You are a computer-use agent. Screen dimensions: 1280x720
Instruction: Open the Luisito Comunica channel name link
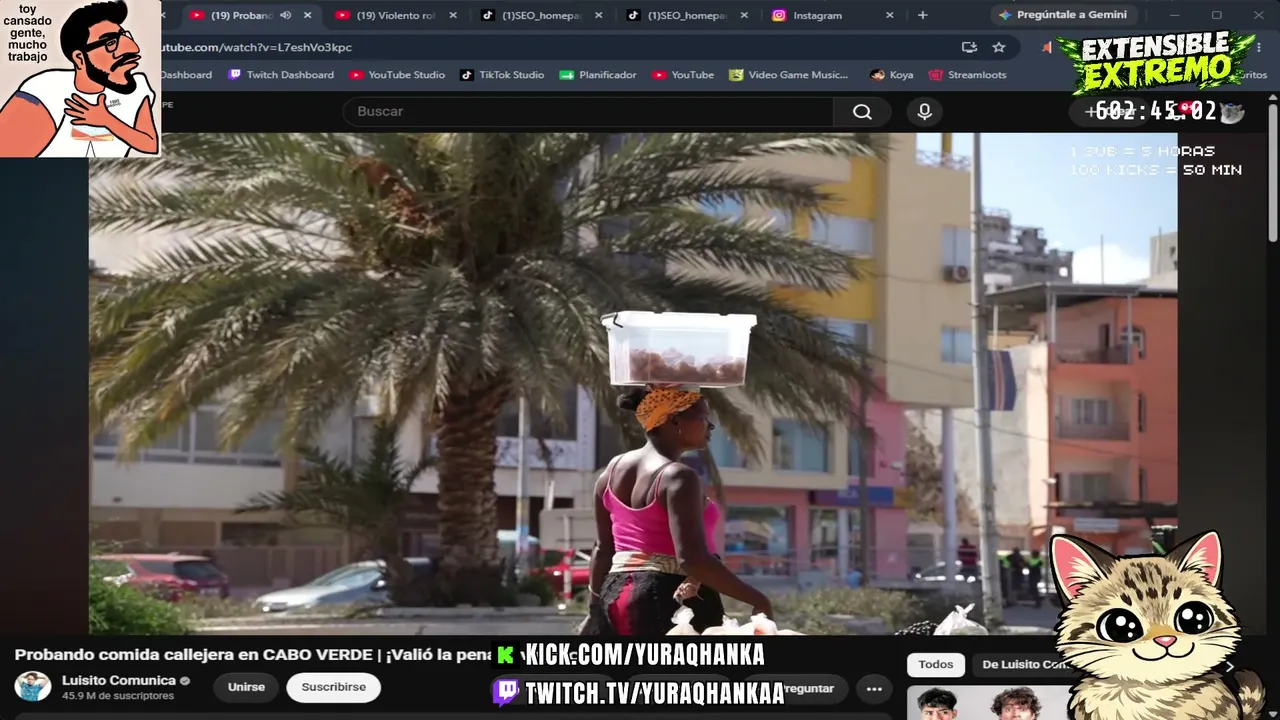tap(119, 681)
